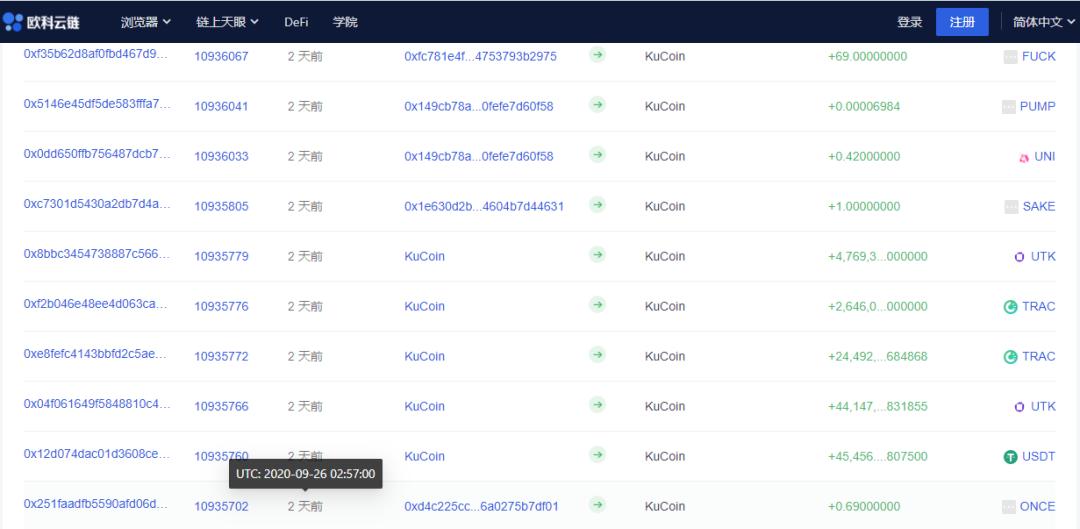Open sender address 0xfc781e4f...4753793b2975
Viewport: 1080px width, 529px height.
tap(480, 56)
